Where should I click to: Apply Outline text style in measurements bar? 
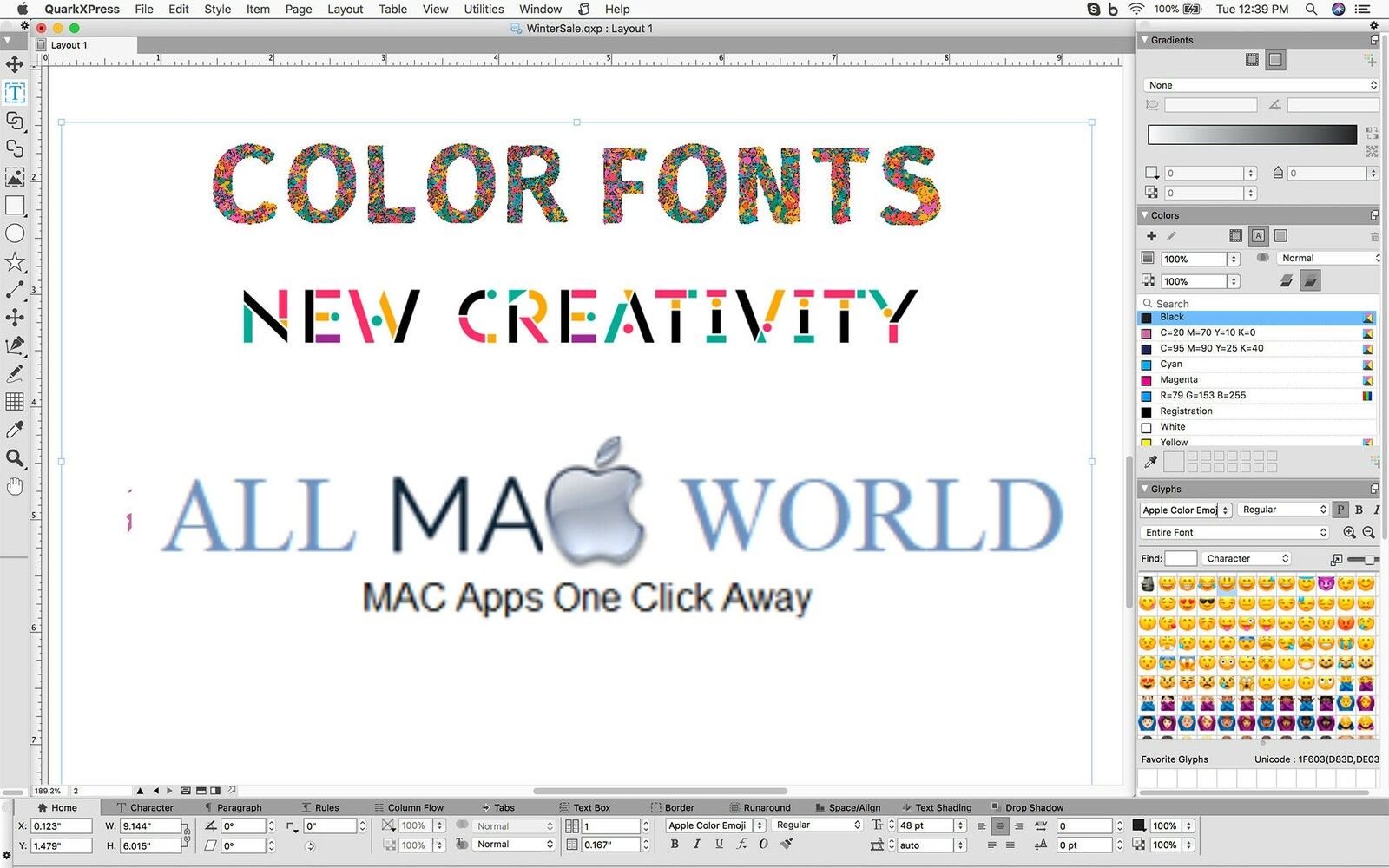tap(763, 844)
